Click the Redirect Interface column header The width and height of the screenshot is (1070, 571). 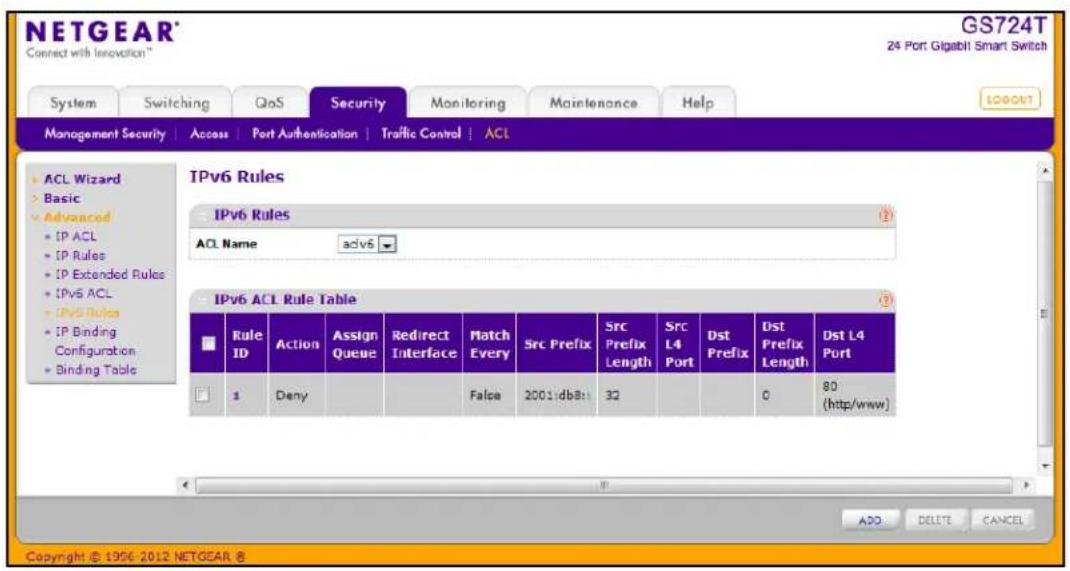(x=423, y=343)
